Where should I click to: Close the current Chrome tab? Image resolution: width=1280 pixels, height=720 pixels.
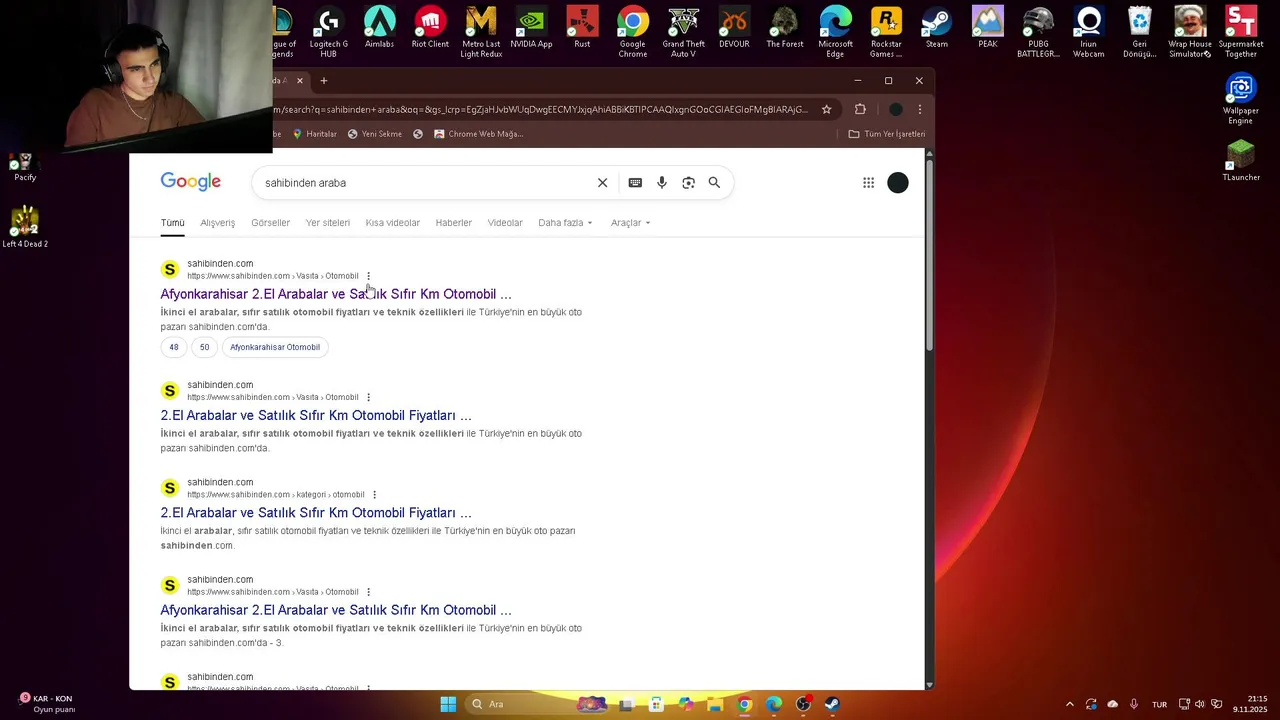point(299,81)
